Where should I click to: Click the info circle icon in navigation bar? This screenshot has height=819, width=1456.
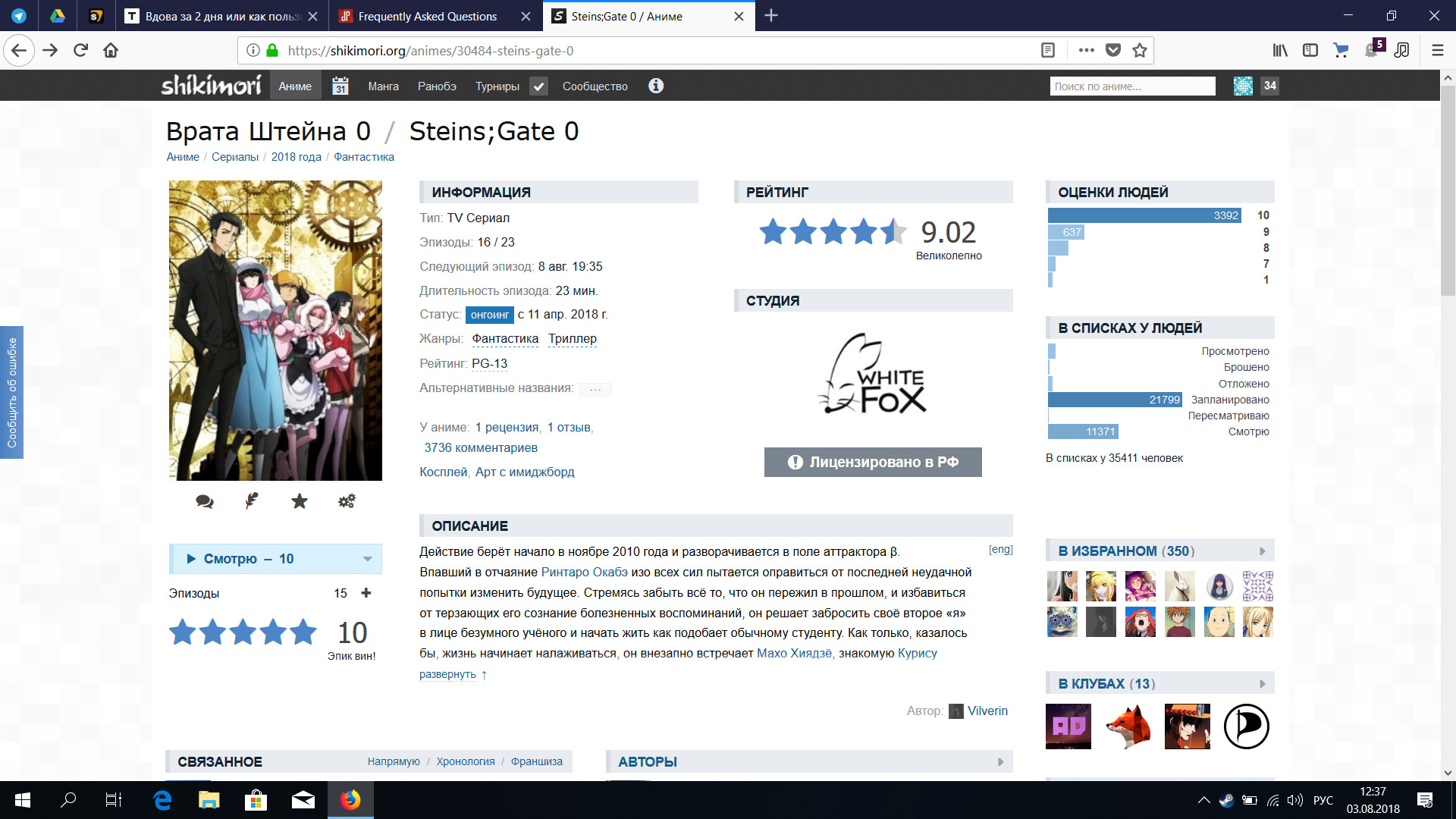(x=656, y=86)
